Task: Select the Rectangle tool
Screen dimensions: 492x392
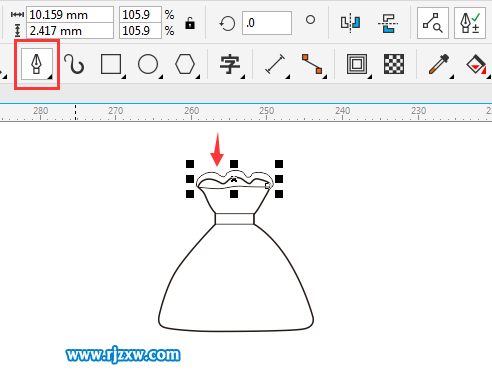Action: 111,64
